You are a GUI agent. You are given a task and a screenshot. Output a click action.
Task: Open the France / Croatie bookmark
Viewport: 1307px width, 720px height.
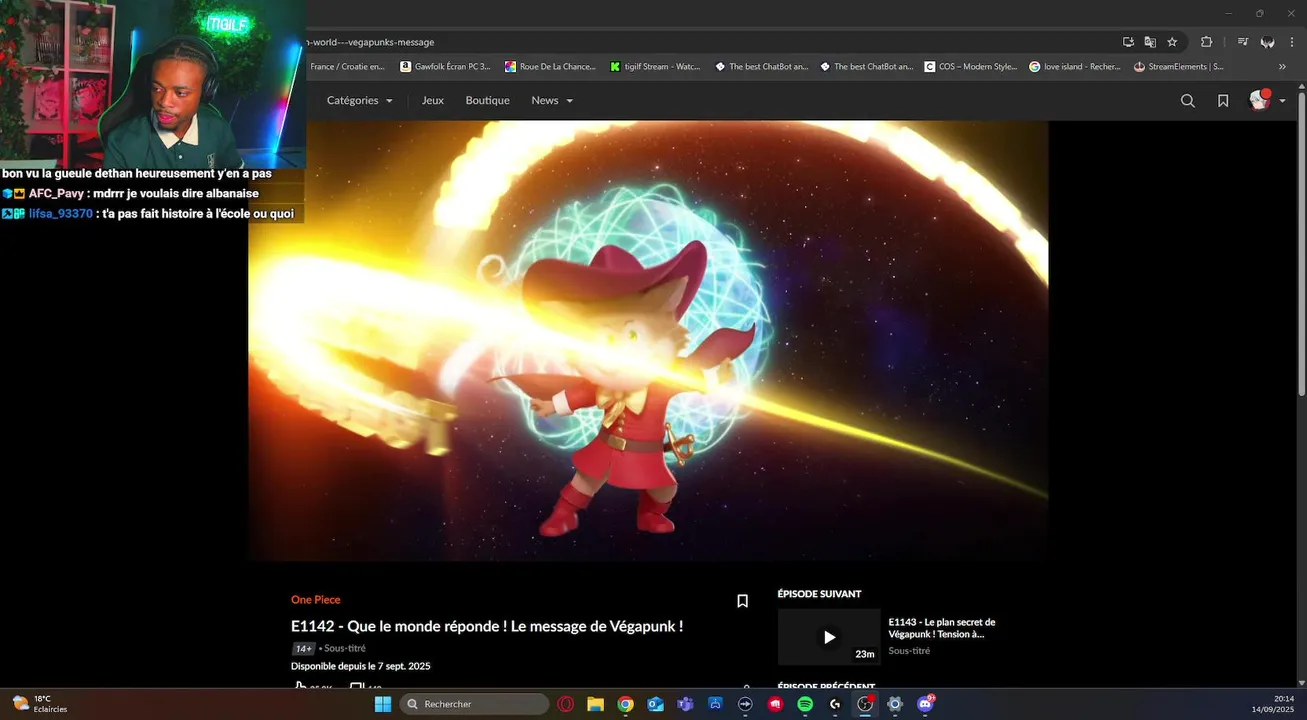(x=347, y=67)
